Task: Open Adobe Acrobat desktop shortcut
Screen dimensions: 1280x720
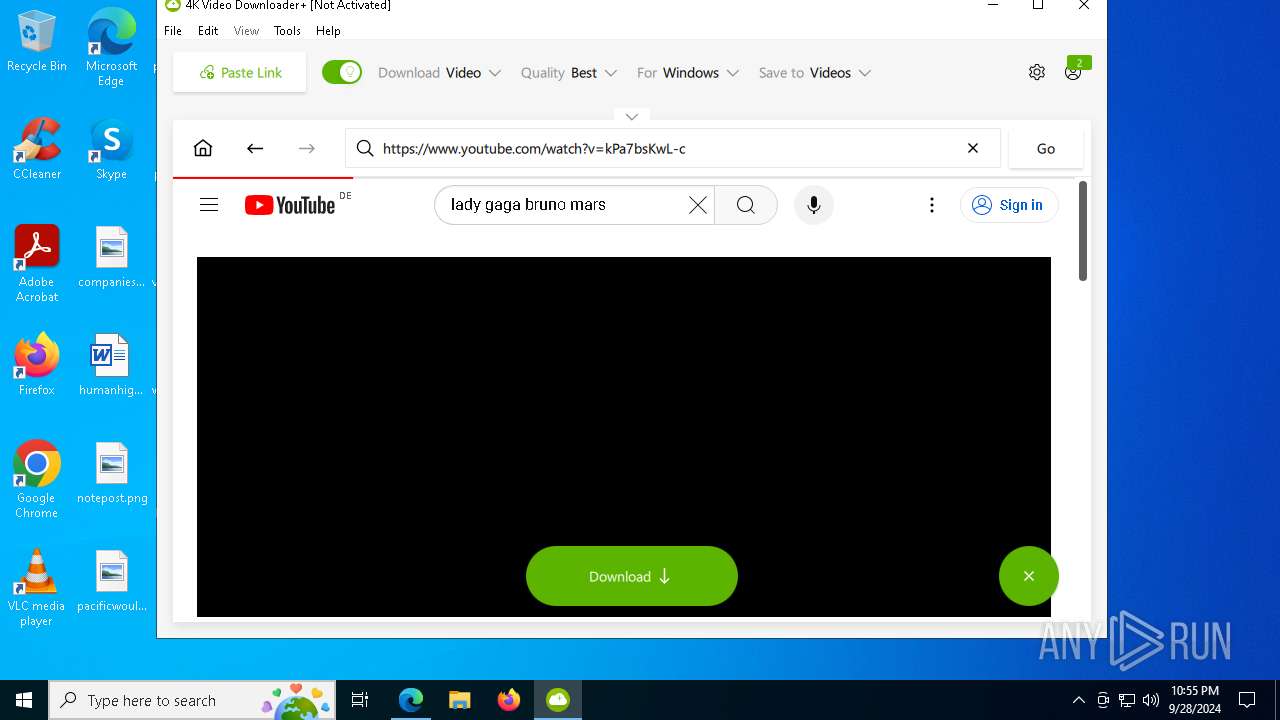Action: point(37,264)
